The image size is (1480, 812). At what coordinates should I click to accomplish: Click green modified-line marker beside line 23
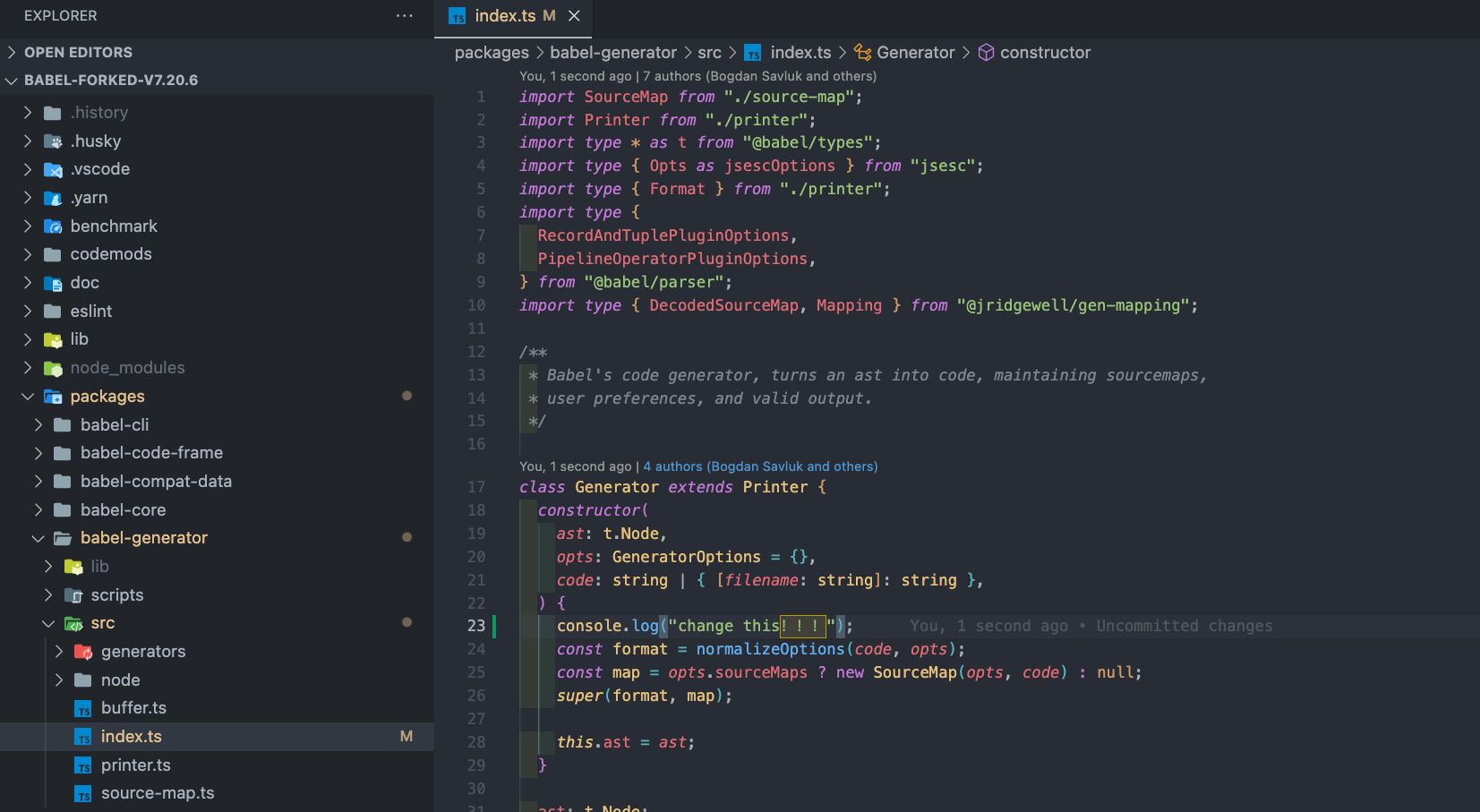pos(494,626)
